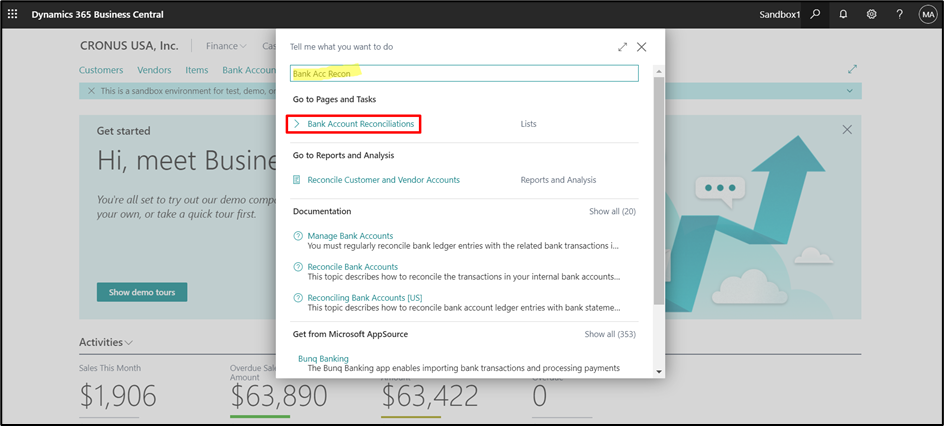This screenshot has height=426, width=944.
Task: Open the MA user account avatar
Action: point(928,14)
